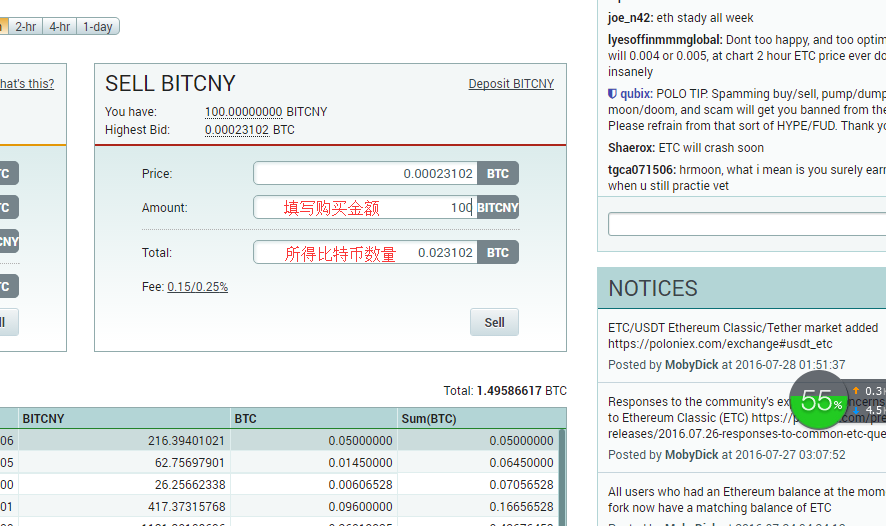Click the joe_n42 chat username
886x526 pixels.
pos(631,18)
